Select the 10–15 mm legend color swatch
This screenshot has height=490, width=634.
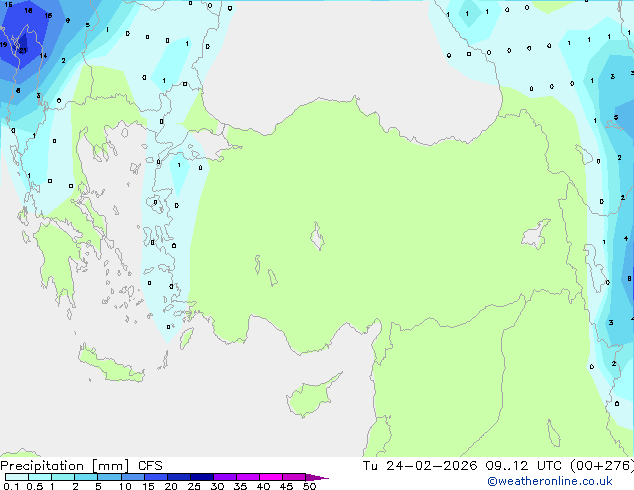[x=132, y=477]
